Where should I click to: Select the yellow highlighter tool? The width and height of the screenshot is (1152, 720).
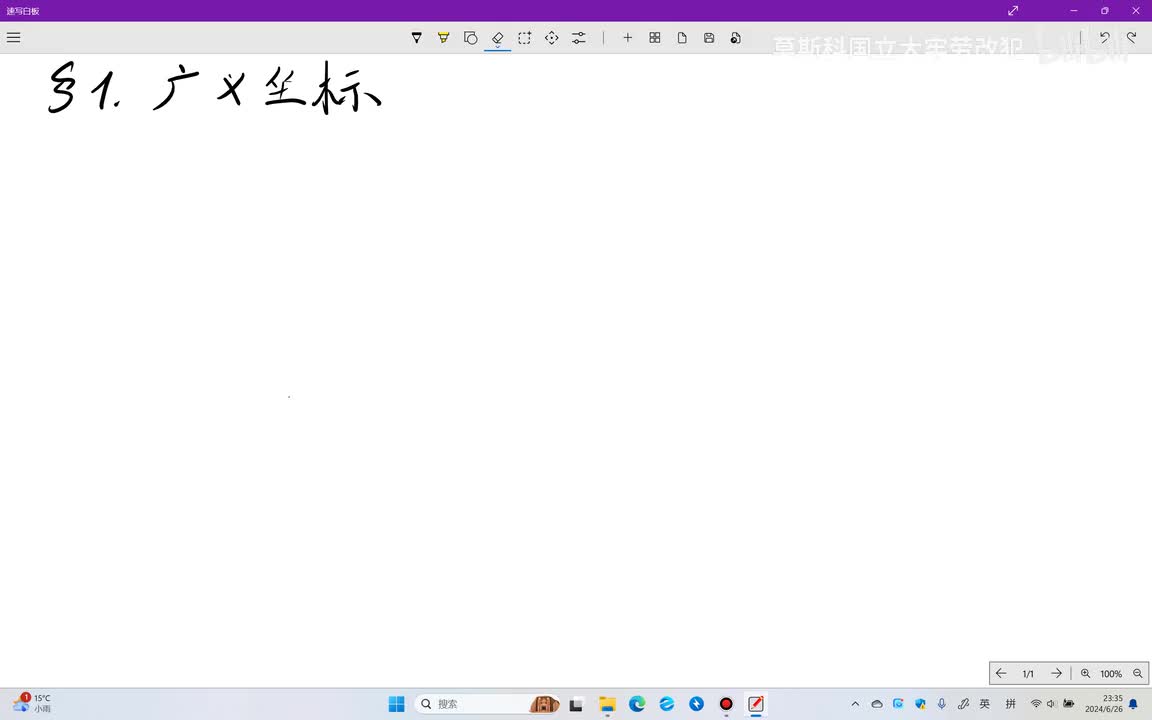(444, 37)
